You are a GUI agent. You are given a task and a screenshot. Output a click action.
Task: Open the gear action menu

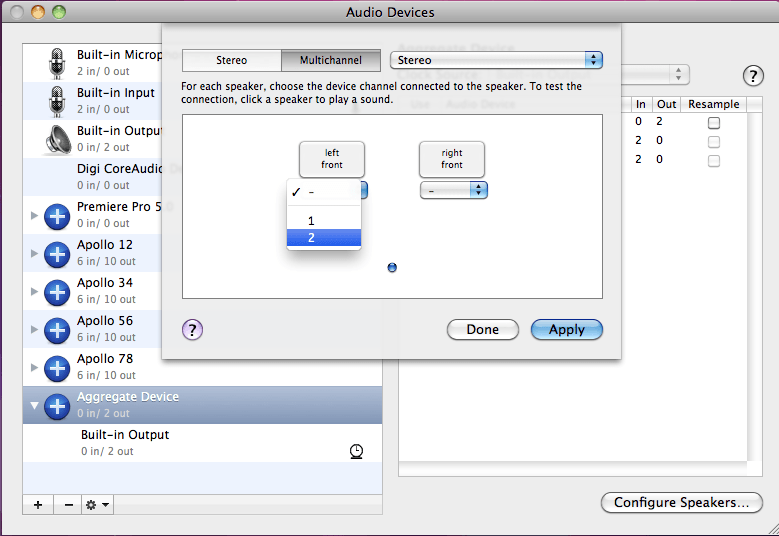(x=98, y=505)
